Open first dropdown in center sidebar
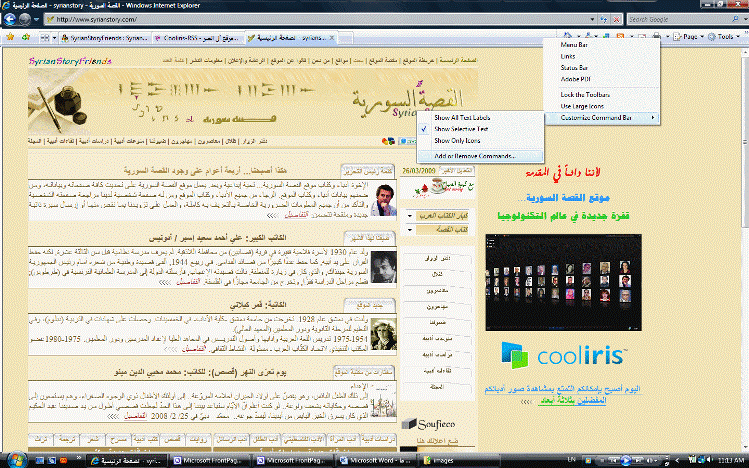The image size is (749, 468). 437,216
